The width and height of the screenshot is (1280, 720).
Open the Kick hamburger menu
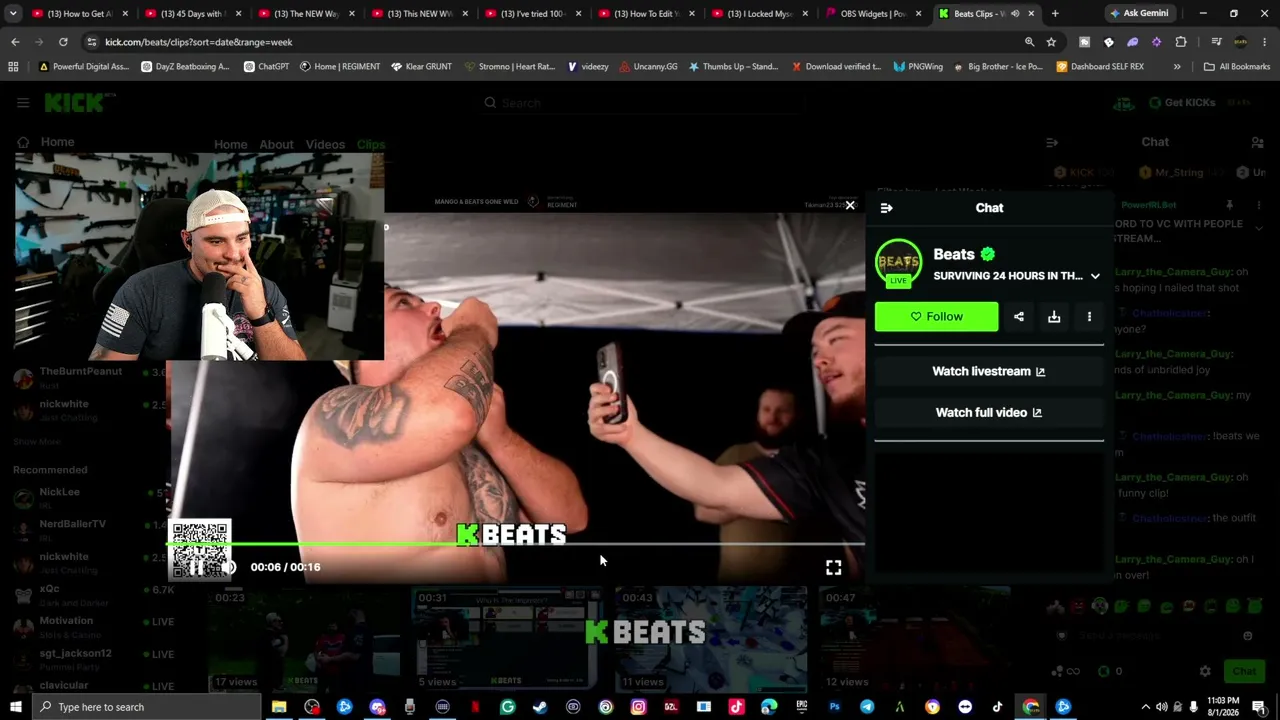click(23, 102)
